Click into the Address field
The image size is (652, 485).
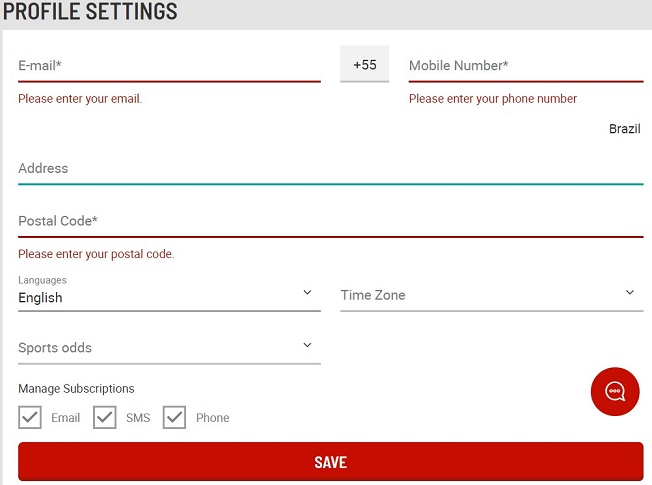(331, 168)
